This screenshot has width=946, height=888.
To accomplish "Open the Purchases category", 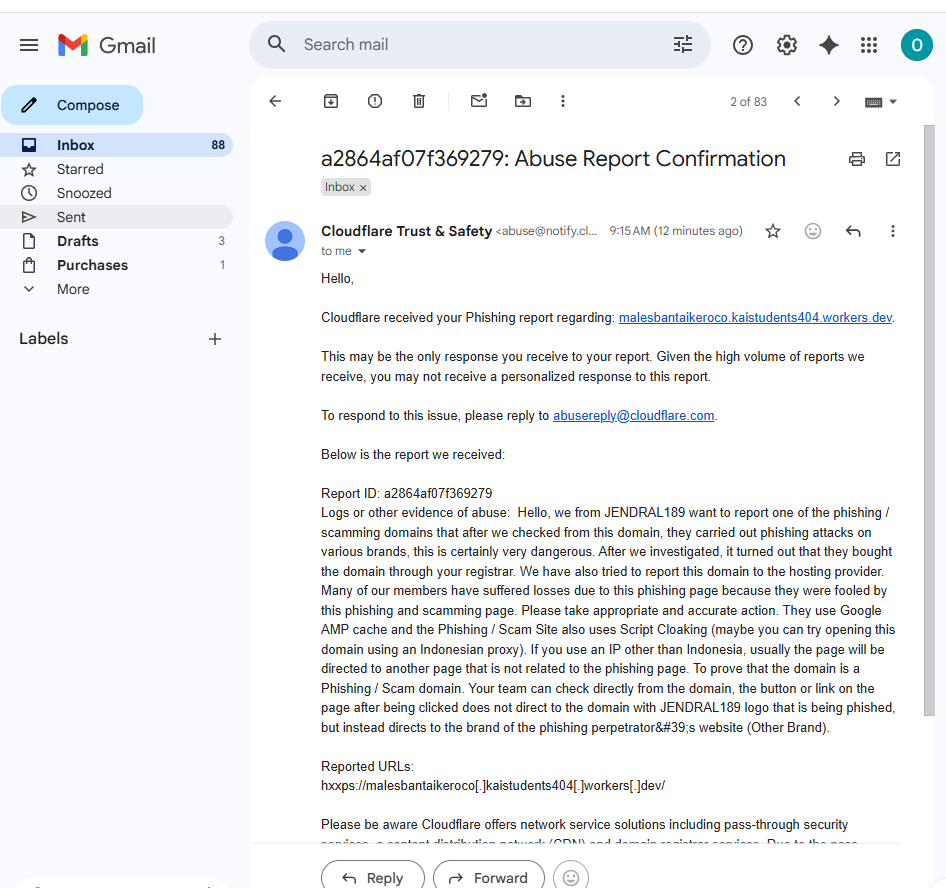I will pos(116,265).
